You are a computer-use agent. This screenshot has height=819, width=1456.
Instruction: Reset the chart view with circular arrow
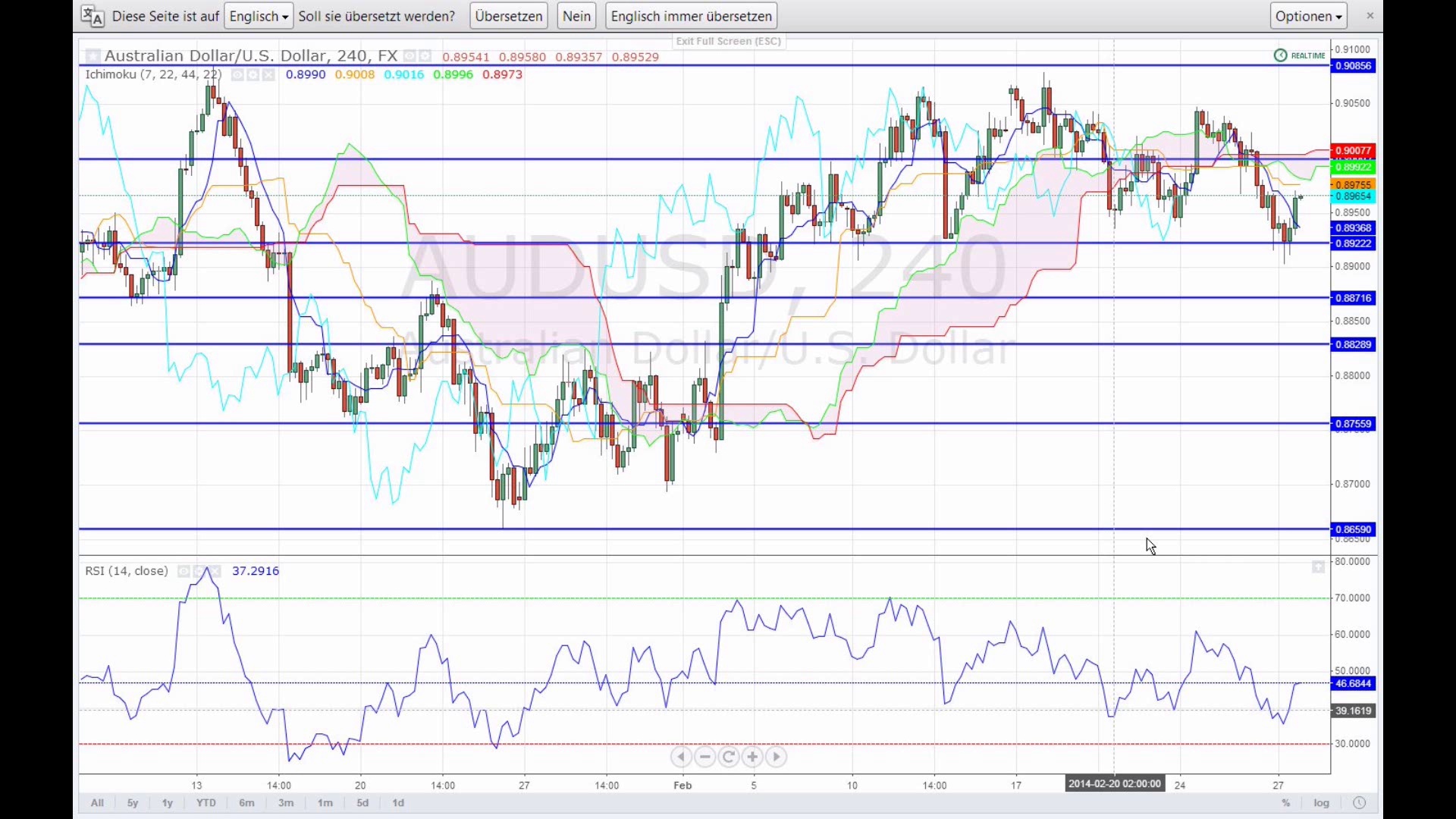pyautogui.click(x=729, y=757)
